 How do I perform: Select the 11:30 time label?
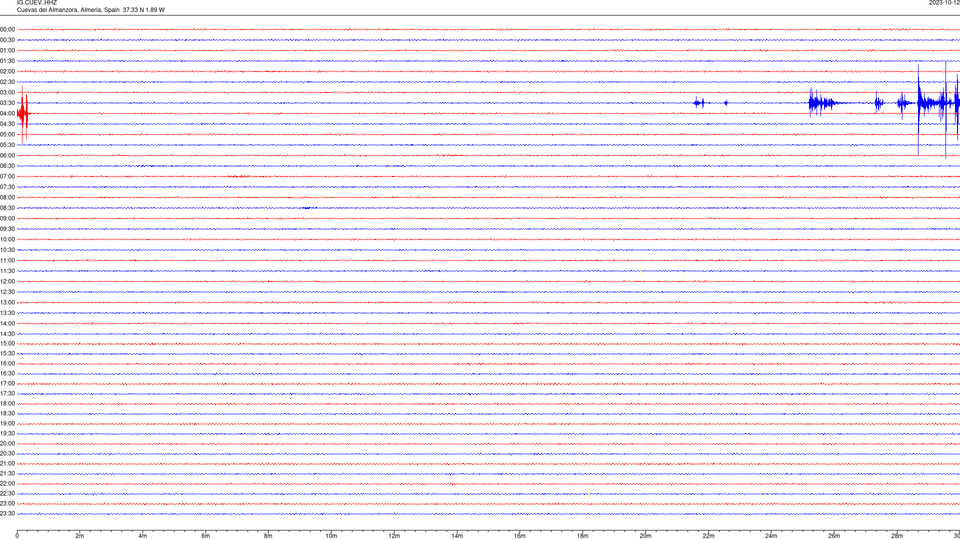click(7, 271)
